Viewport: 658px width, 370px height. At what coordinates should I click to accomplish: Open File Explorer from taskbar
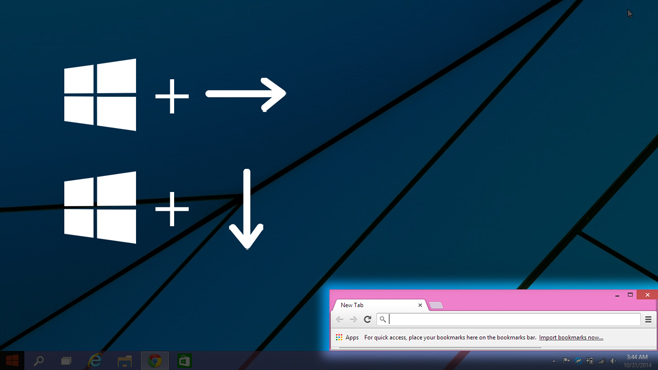(125, 361)
